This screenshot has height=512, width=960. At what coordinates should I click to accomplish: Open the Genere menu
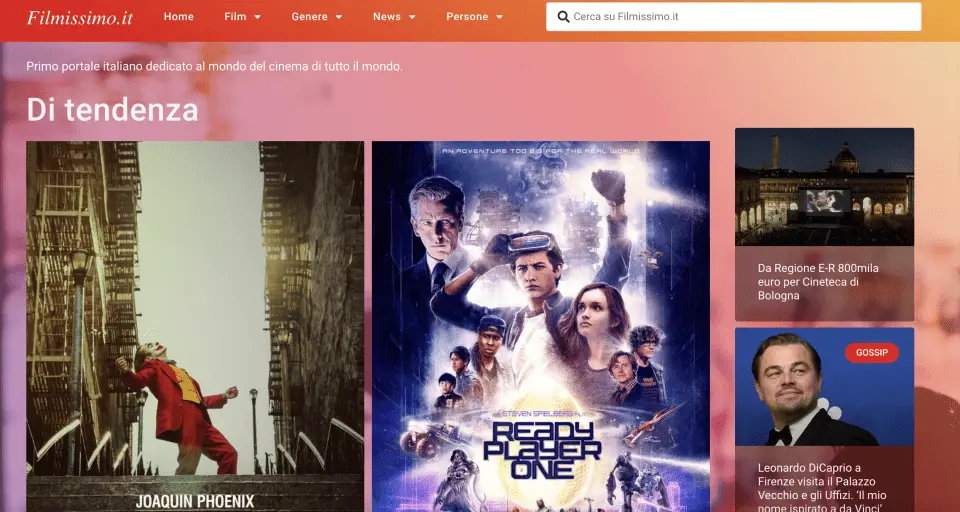[x=309, y=17]
